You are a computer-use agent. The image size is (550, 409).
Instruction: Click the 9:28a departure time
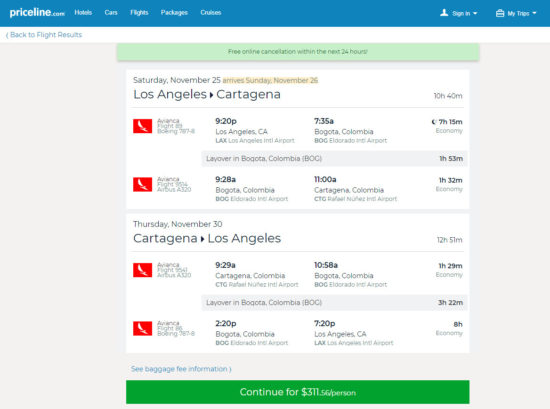coord(226,180)
